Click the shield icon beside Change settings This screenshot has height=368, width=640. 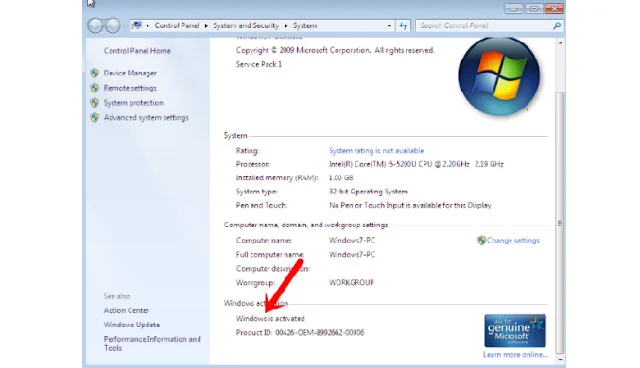tap(481, 240)
